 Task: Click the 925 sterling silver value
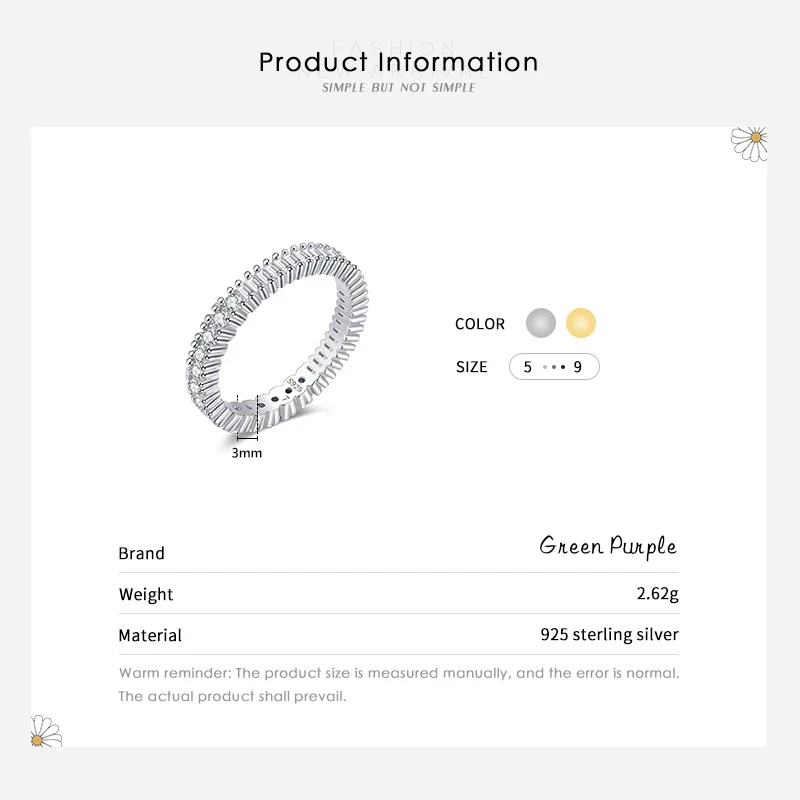pos(609,634)
